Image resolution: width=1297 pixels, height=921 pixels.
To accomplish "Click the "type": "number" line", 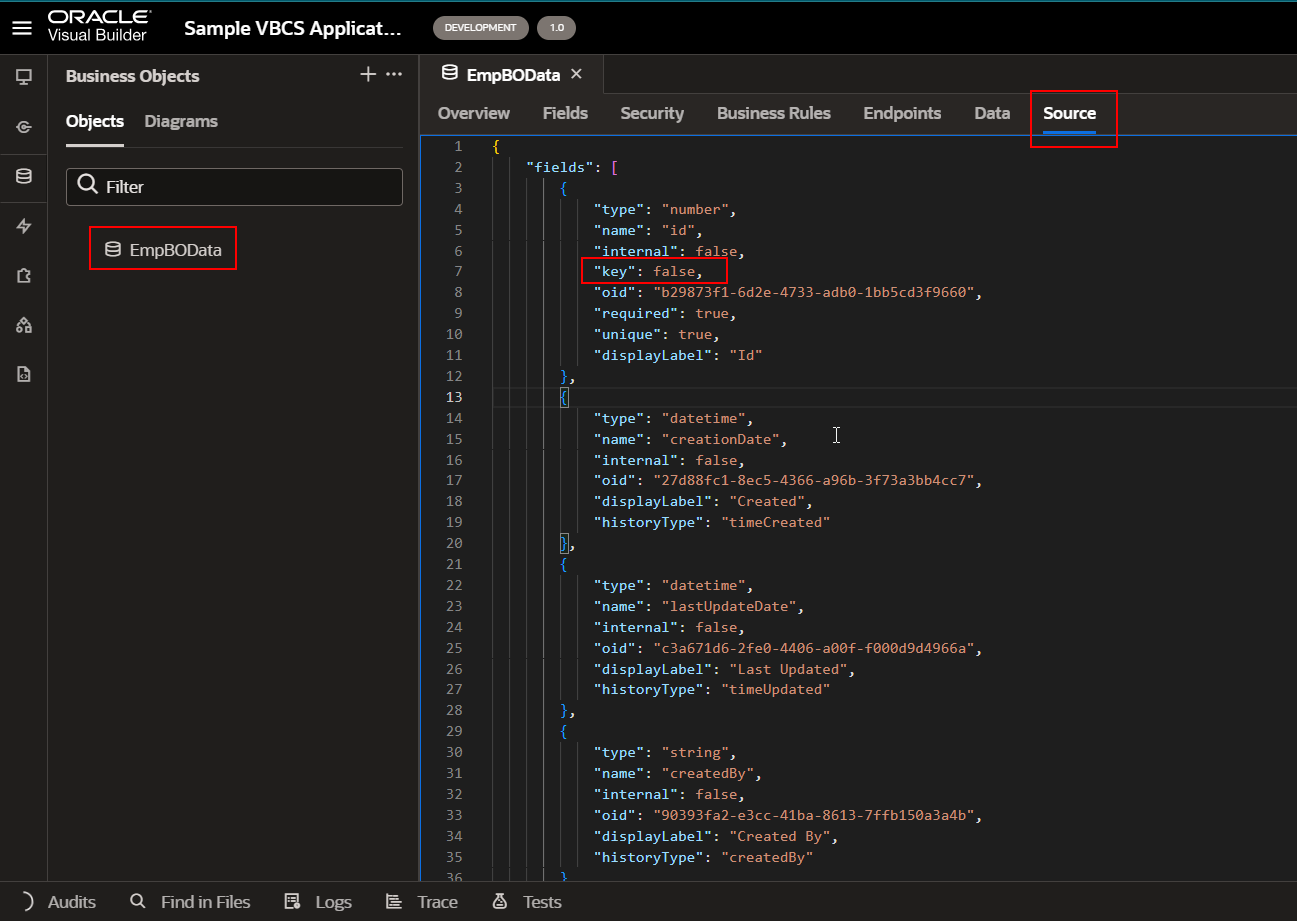I will pyautogui.click(x=665, y=209).
